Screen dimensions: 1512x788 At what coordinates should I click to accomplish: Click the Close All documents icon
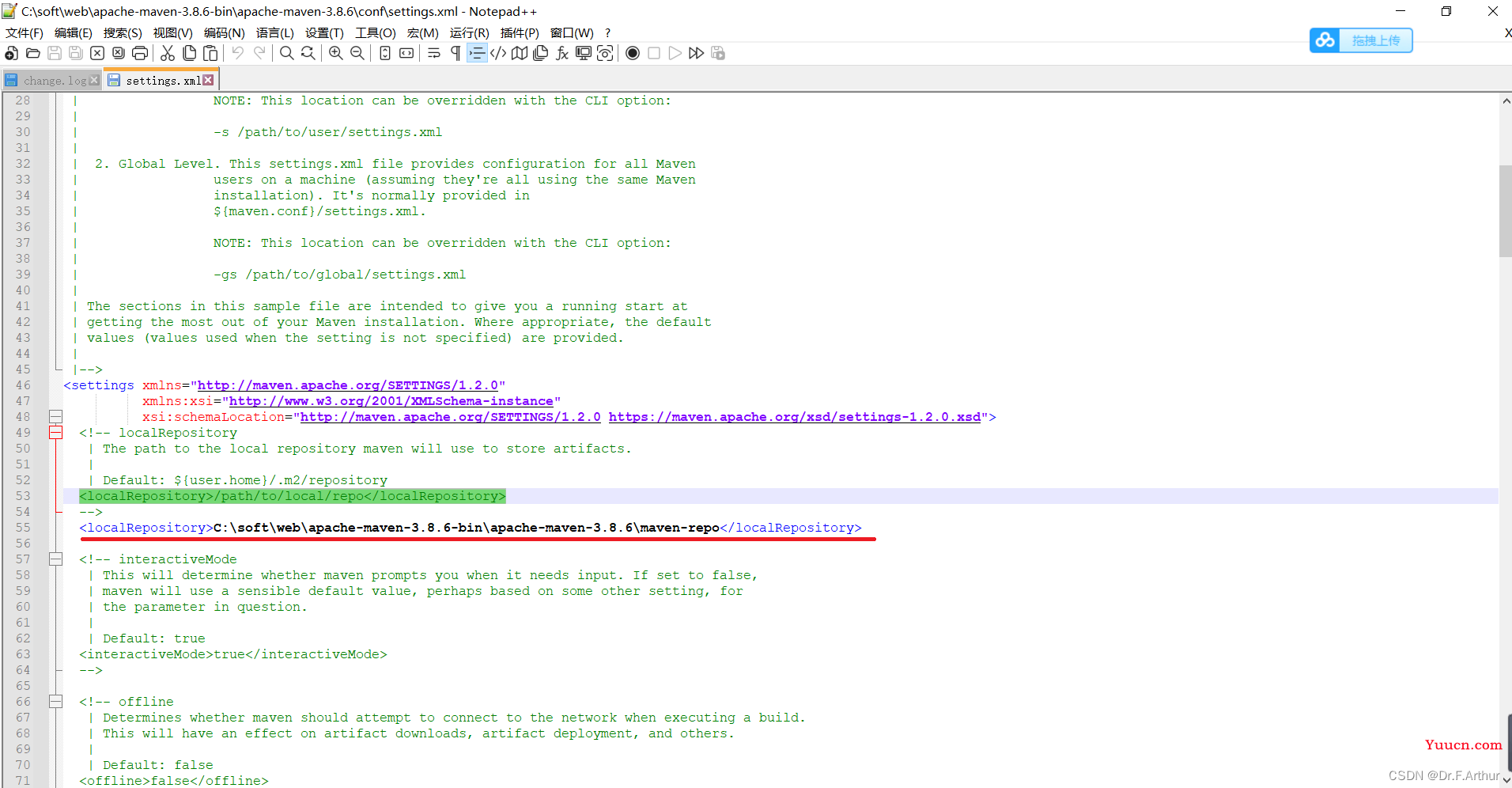pos(119,53)
